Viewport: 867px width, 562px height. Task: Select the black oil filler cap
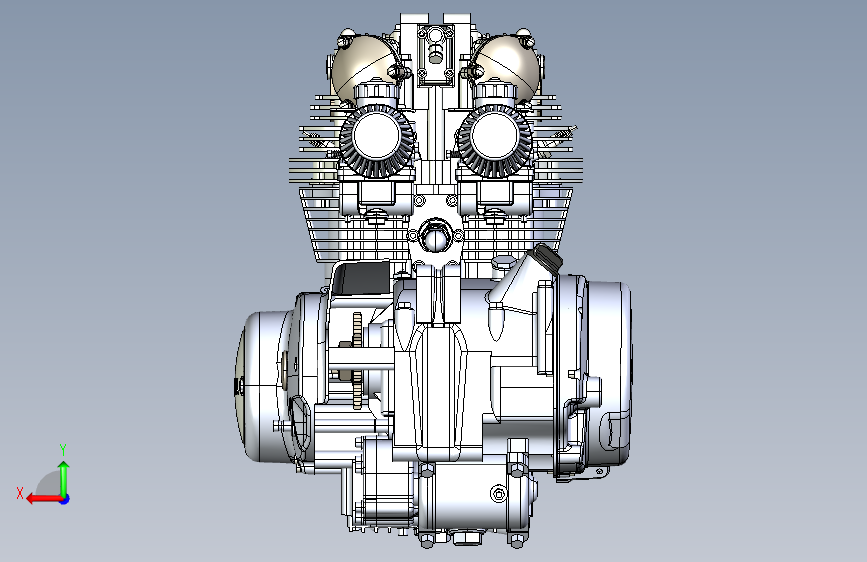click(547, 258)
